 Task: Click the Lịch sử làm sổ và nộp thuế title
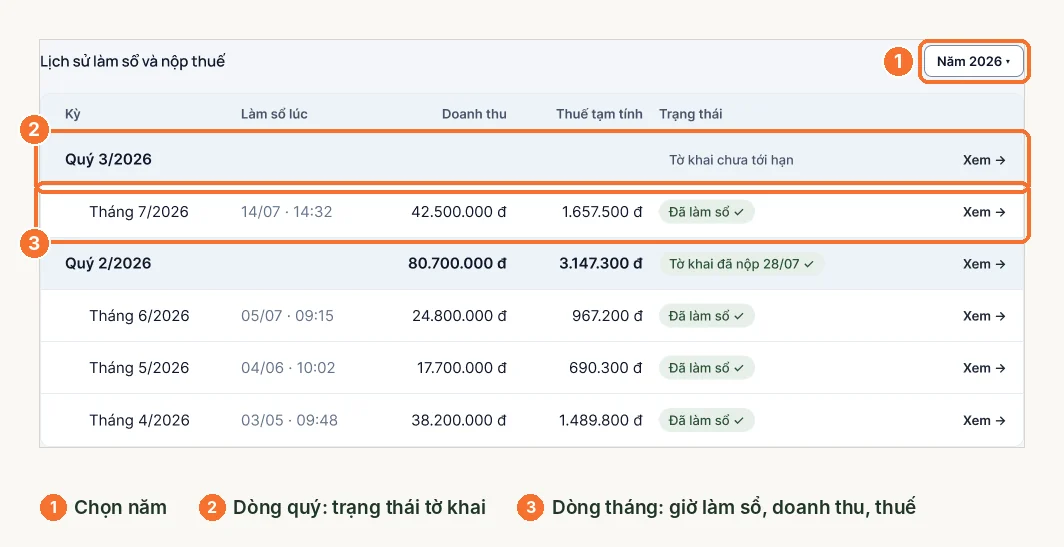(x=132, y=61)
